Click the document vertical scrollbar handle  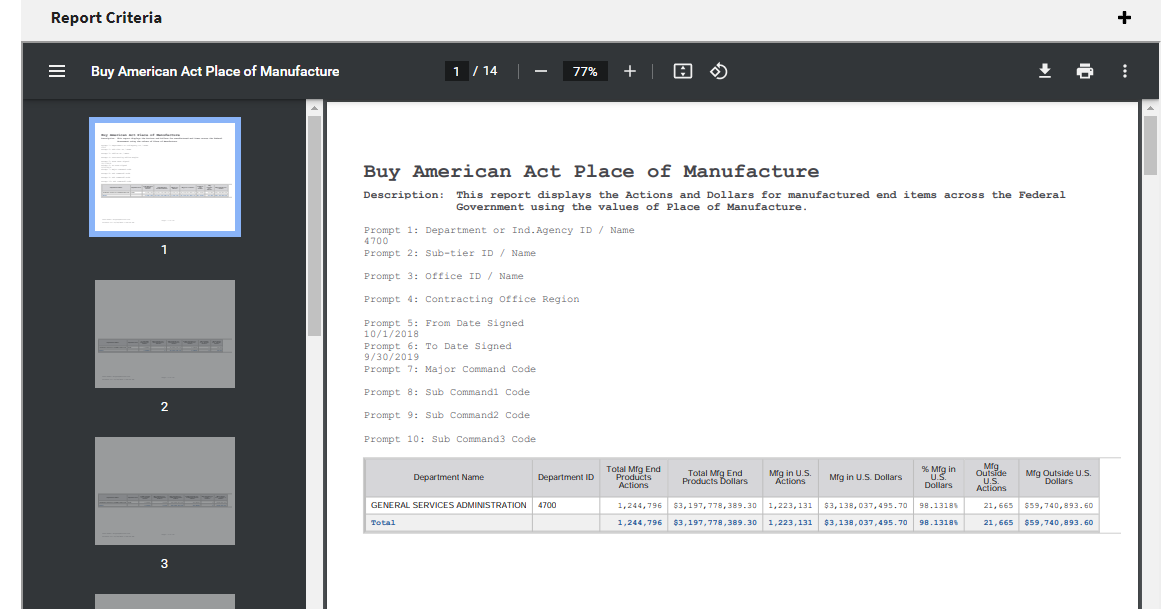pos(1150,145)
